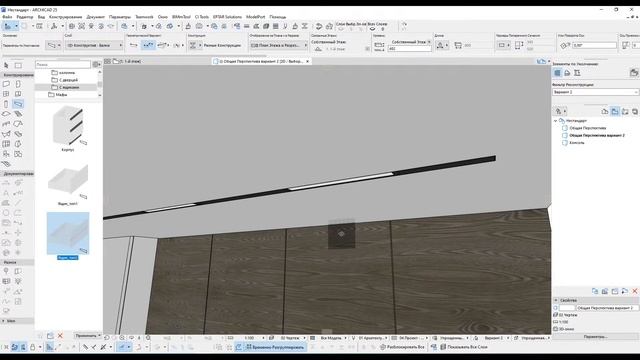Open the Файл menu
Screen dimensions: 640x360
7,17
